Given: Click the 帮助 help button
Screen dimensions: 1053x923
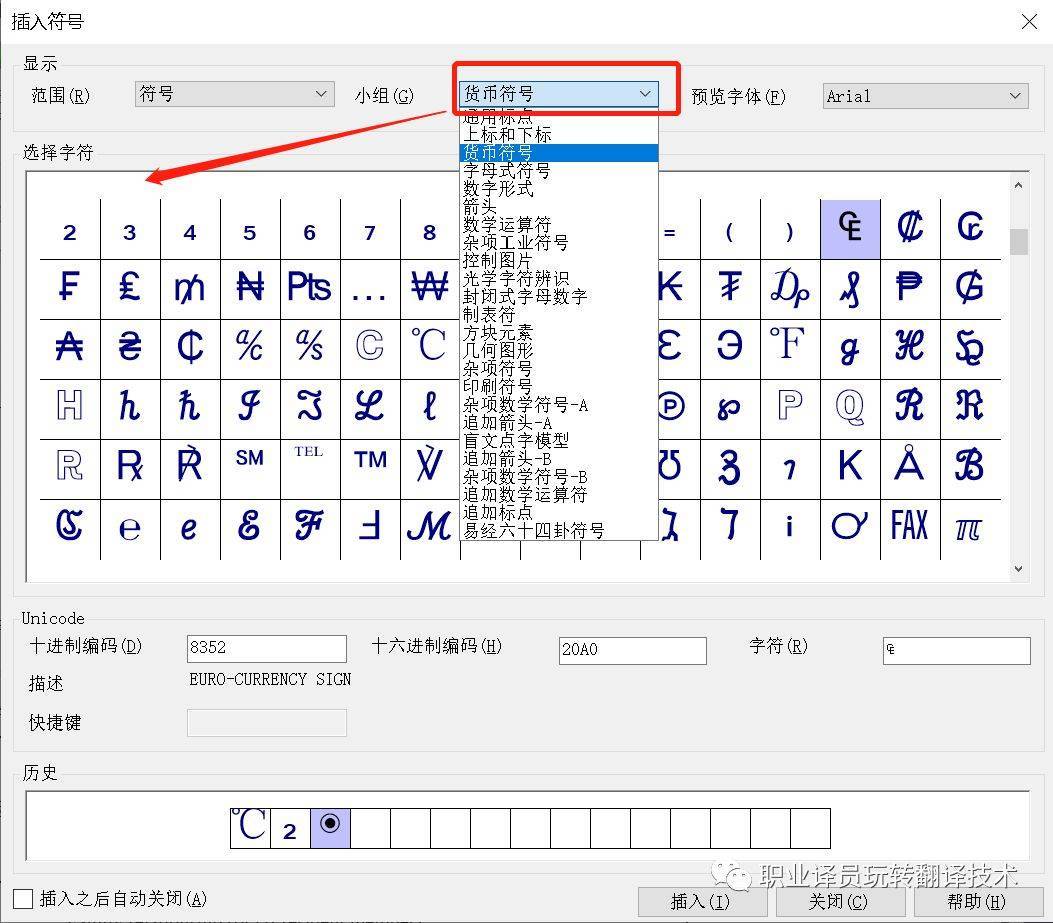Looking at the screenshot, I should click(974, 901).
